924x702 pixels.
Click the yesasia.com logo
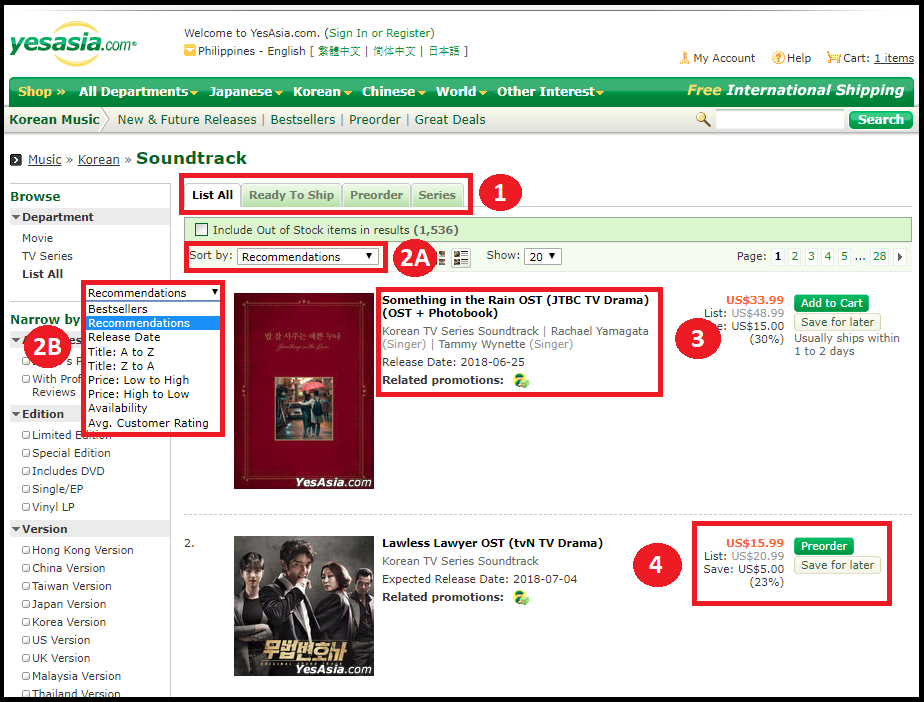click(x=74, y=44)
